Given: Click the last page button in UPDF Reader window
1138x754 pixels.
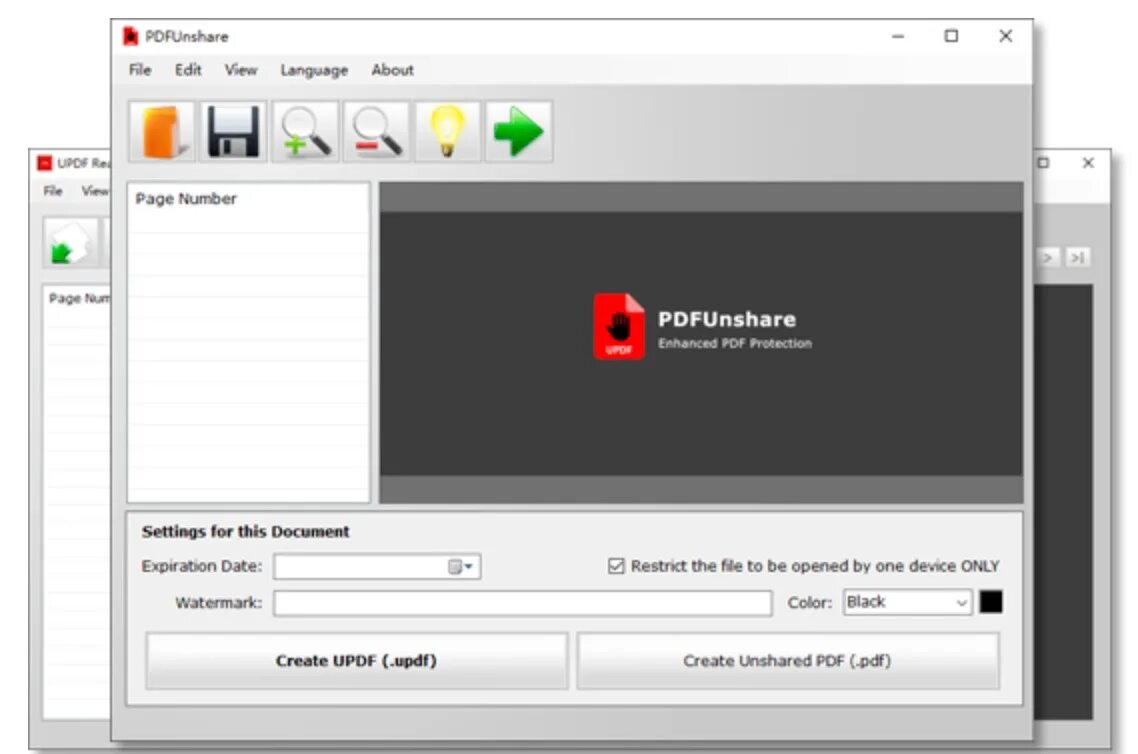Looking at the screenshot, I should click(x=1078, y=258).
